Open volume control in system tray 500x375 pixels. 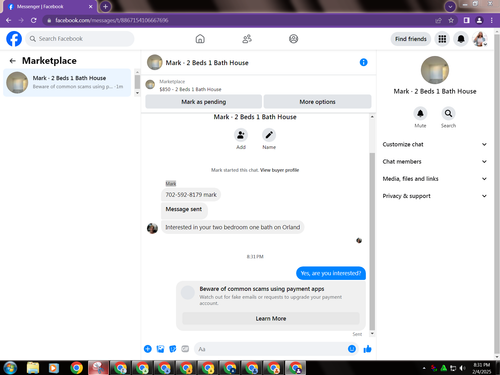pos(462,368)
